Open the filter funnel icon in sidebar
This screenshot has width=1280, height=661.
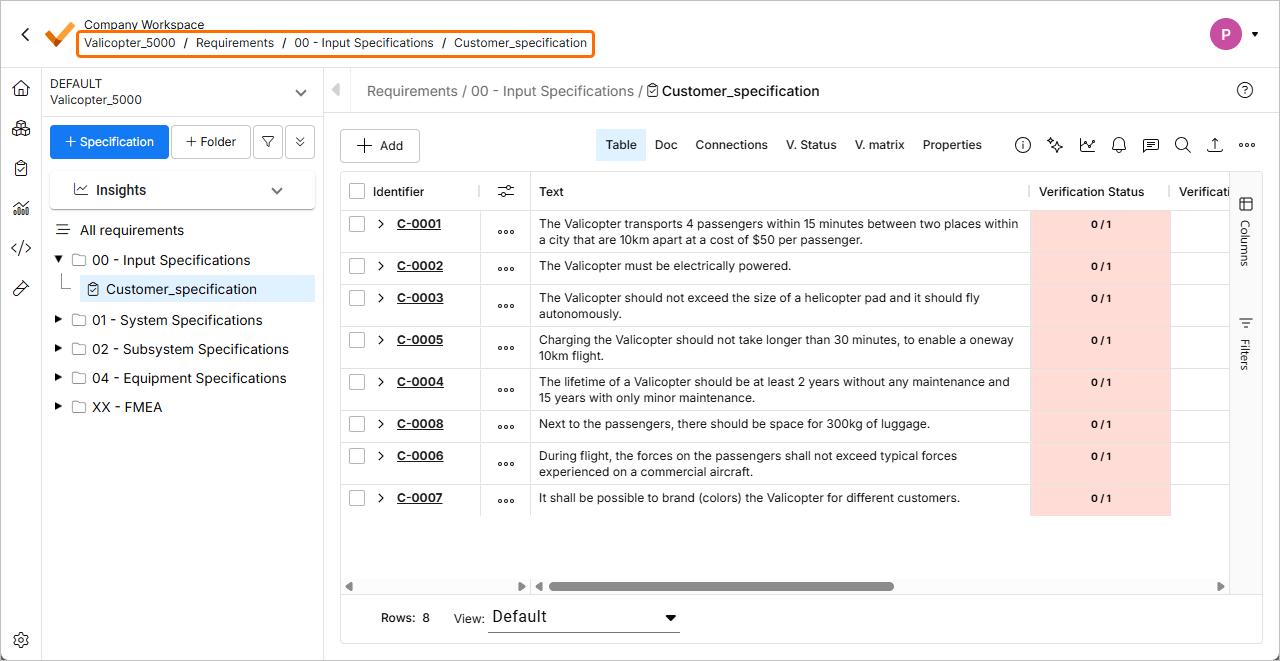pos(267,142)
